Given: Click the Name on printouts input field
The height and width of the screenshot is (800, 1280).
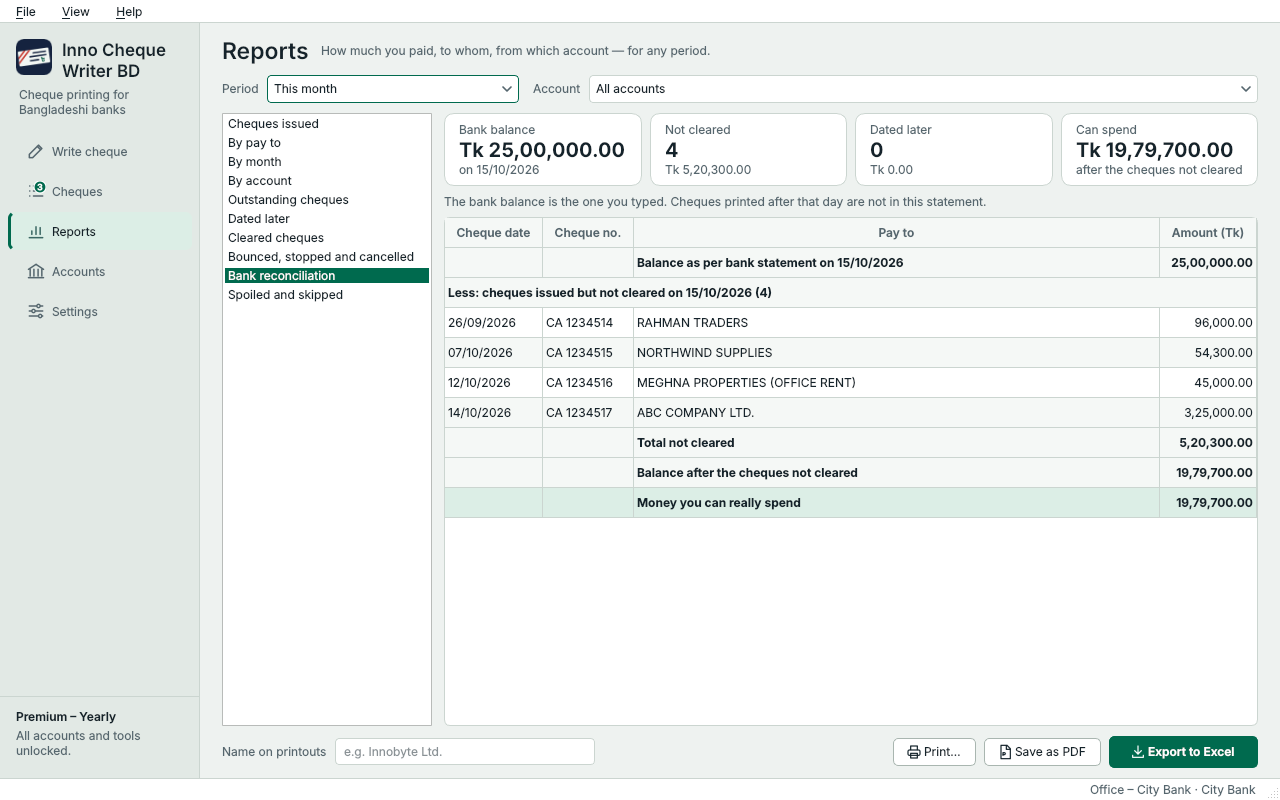Looking at the screenshot, I should (465, 752).
